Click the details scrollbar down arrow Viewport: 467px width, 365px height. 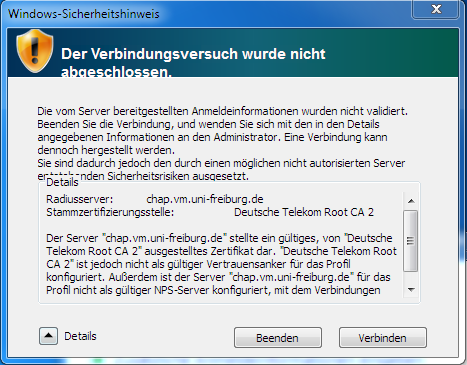click(x=411, y=289)
